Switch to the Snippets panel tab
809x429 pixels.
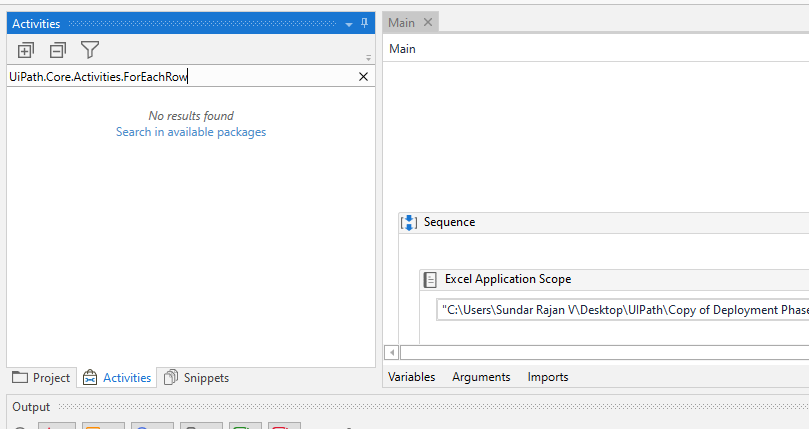pos(196,378)
